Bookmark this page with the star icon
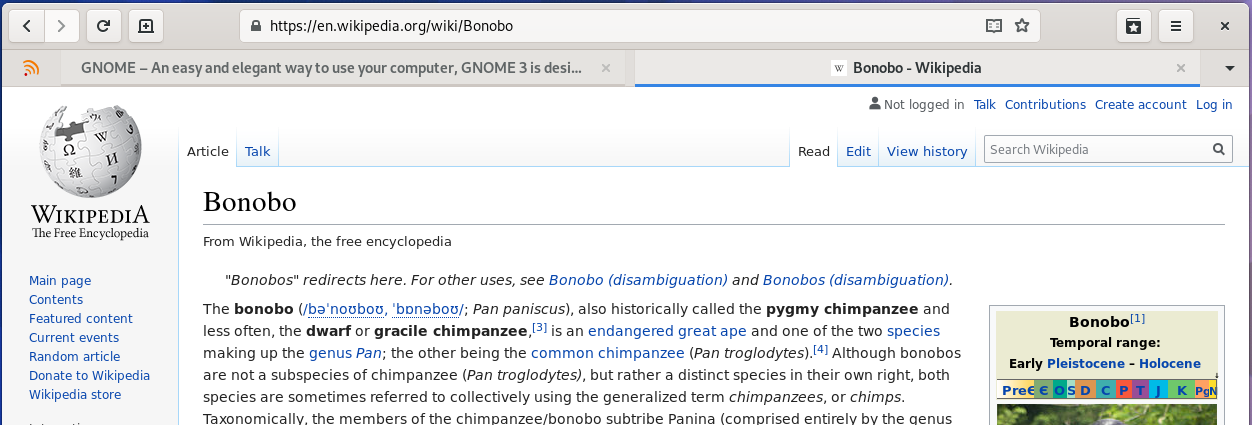This screenshot has height=425, width=1252. (x=1021, y=26)
